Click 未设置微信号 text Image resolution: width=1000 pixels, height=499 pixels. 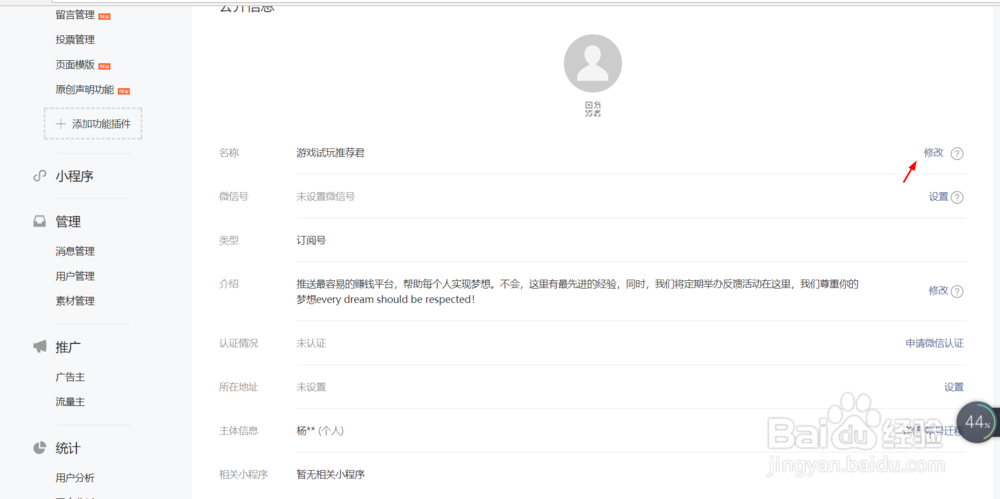(x=325, y=197)
